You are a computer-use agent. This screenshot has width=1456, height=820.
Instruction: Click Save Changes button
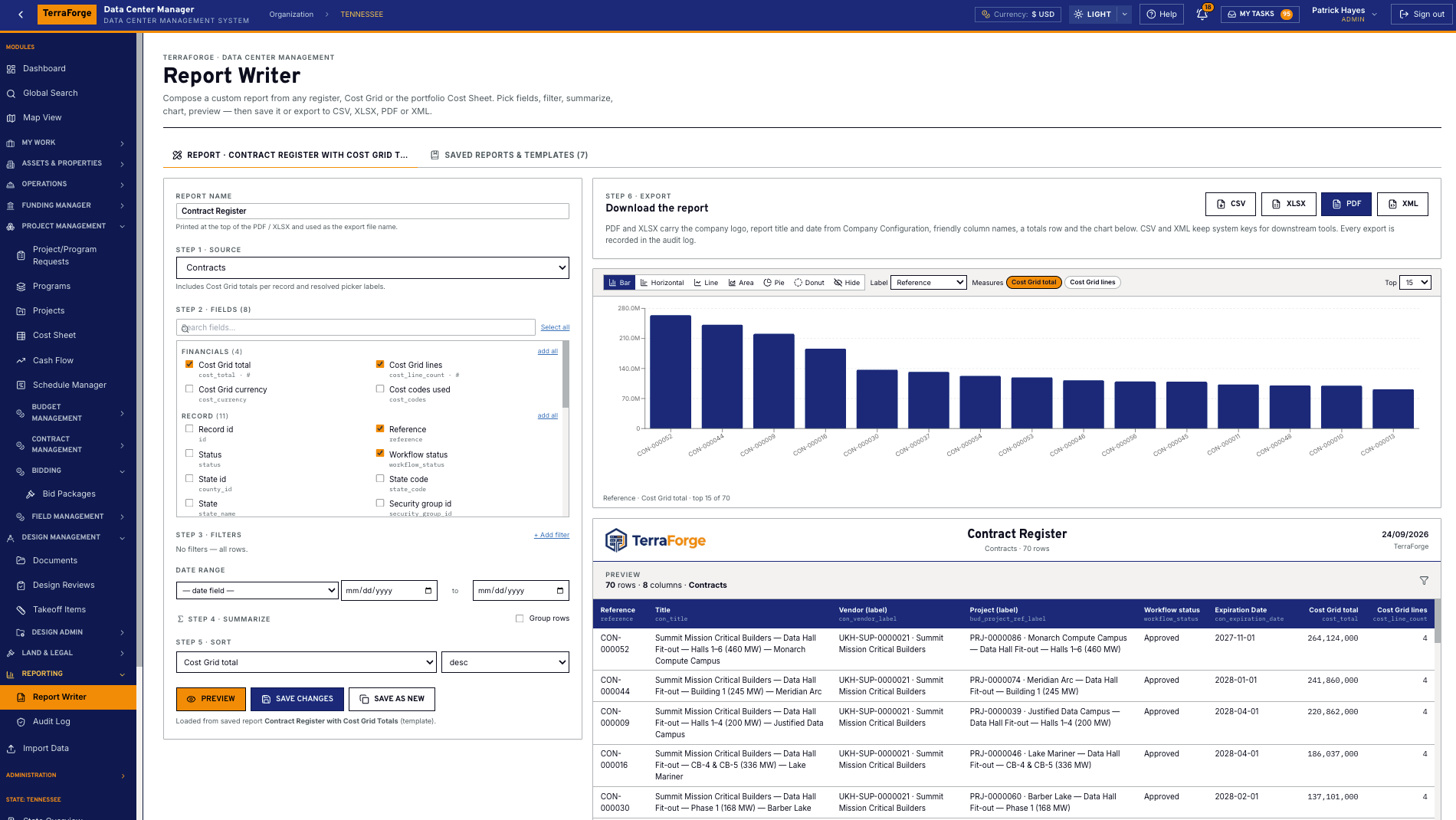[x=297, y=699]
